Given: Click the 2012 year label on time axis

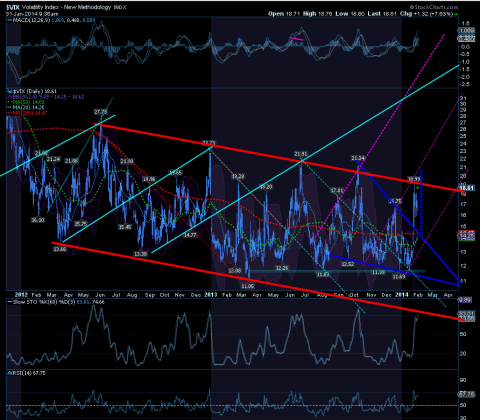Looking at the screenshot, I should click(x=21, y=295).
